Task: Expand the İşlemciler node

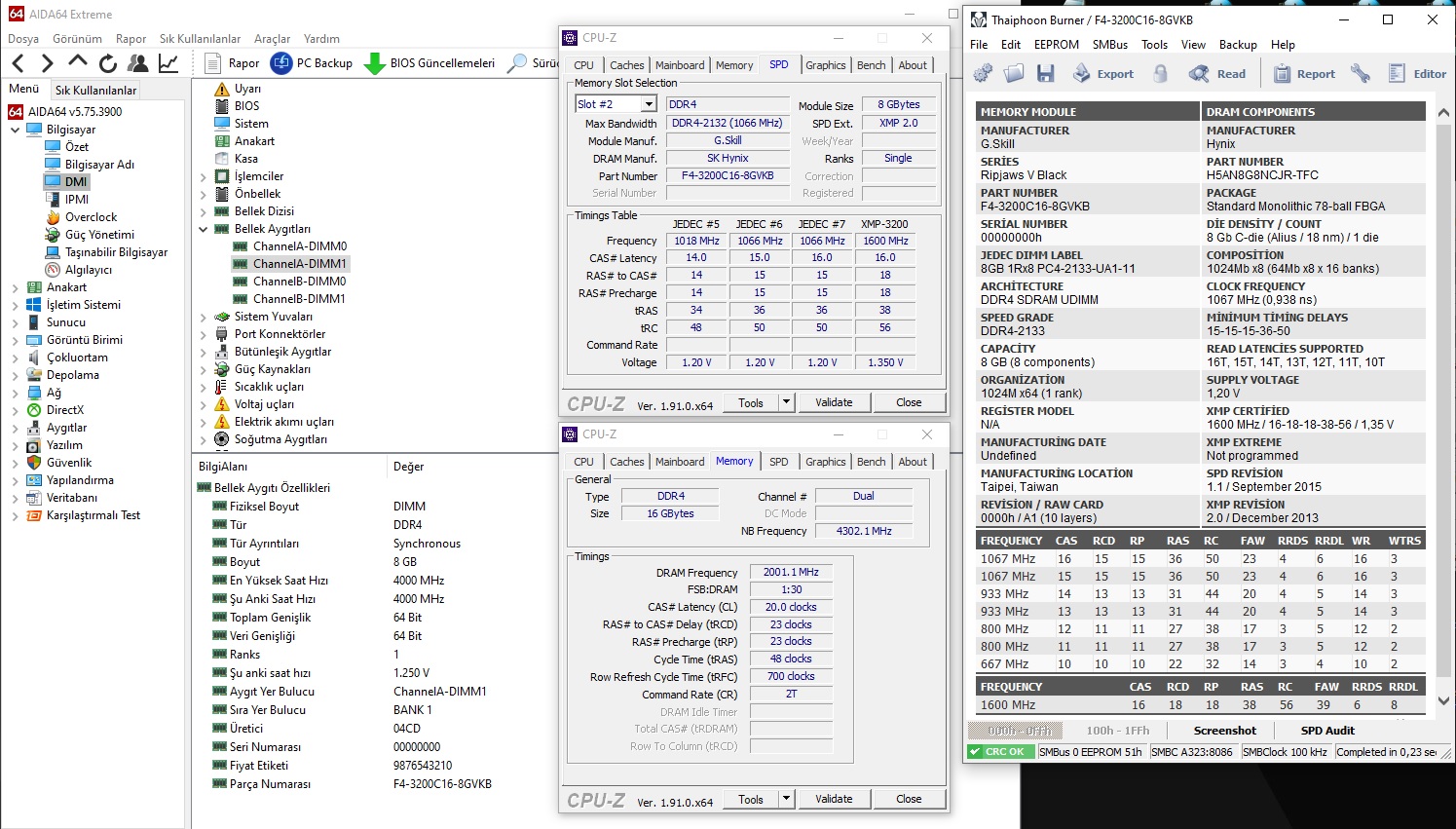Action: click(203, 176)
